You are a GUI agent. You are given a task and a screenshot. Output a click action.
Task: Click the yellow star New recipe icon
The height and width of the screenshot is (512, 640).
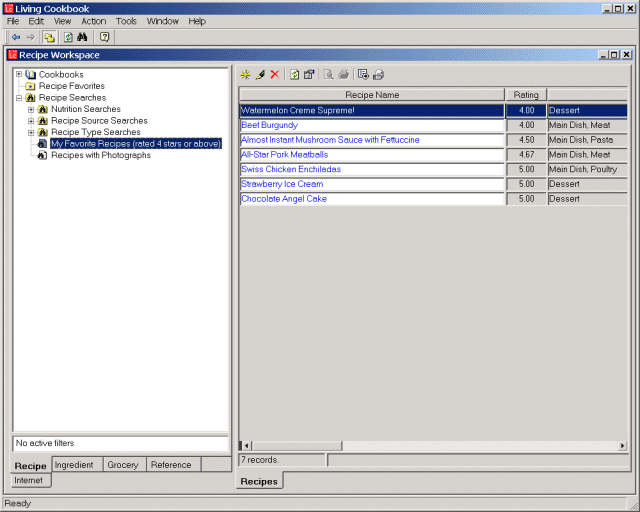[x=245, y=75]
